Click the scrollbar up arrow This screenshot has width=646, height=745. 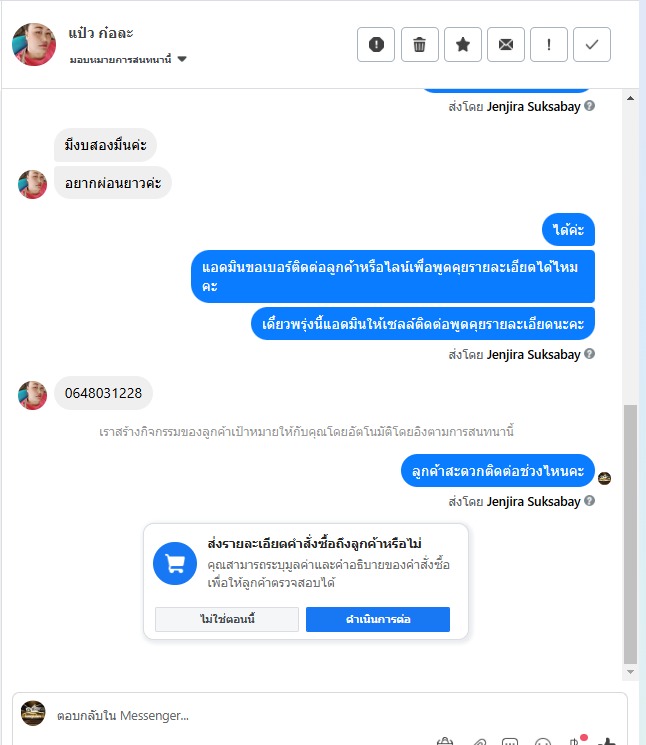tap(630, 98)
